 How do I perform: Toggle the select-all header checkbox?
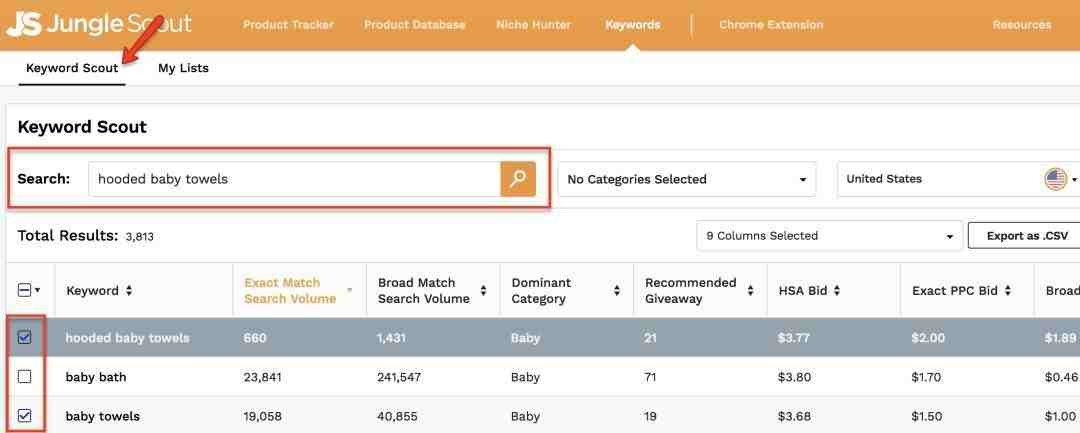pyautogui.click(x=25, y=291)
